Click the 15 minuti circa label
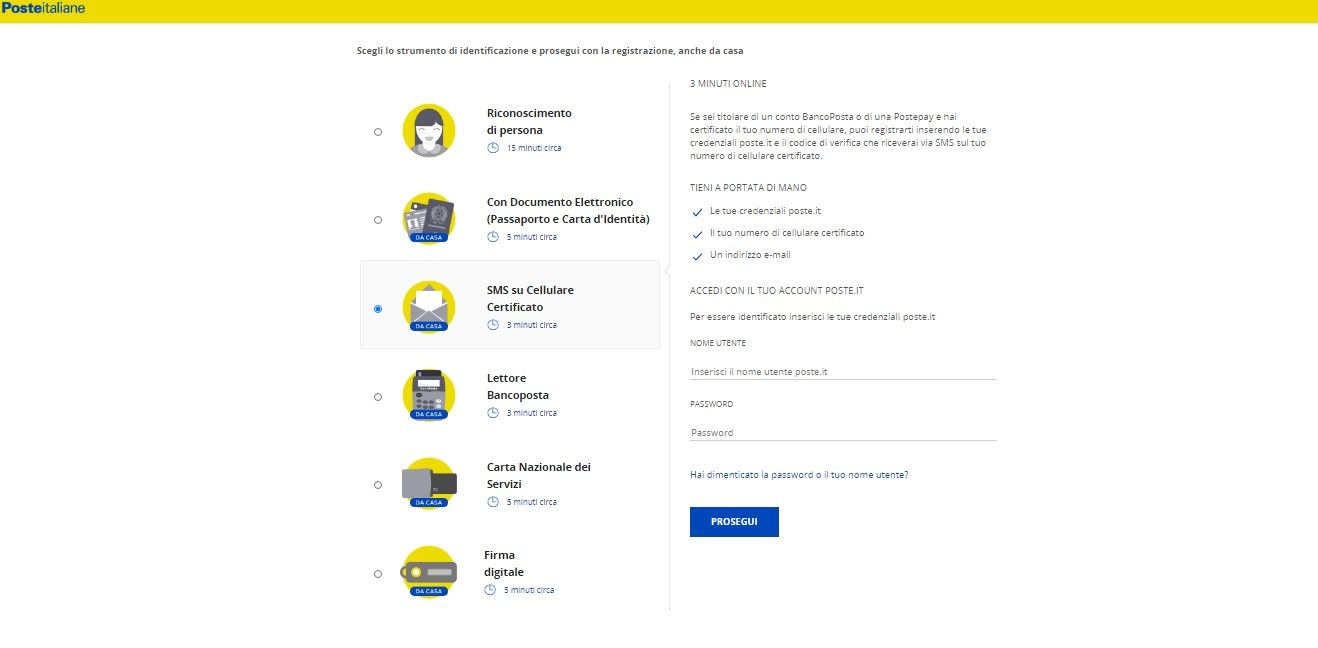 (x=534, y=148)
